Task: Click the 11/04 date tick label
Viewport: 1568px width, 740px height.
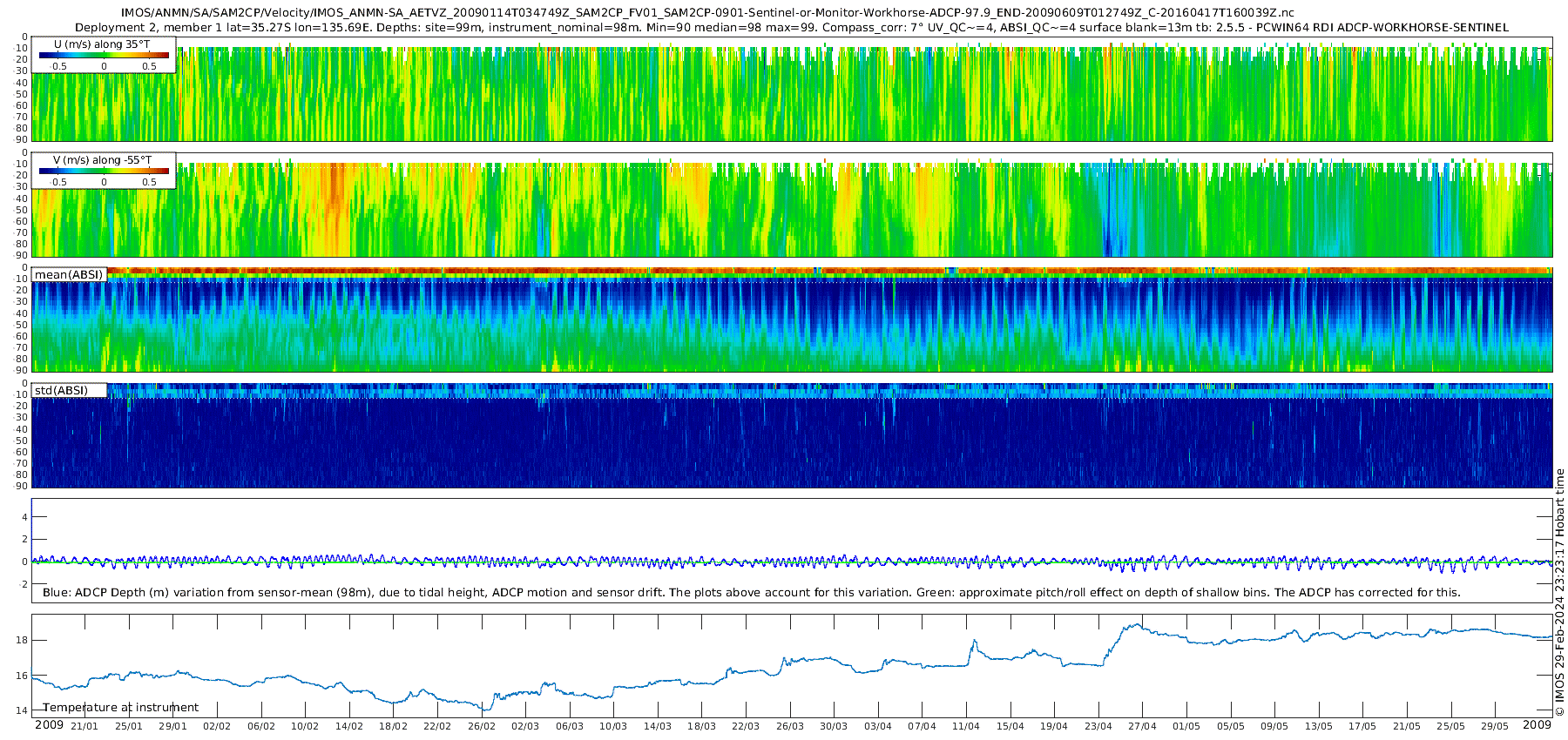Action: coord(966,726)
